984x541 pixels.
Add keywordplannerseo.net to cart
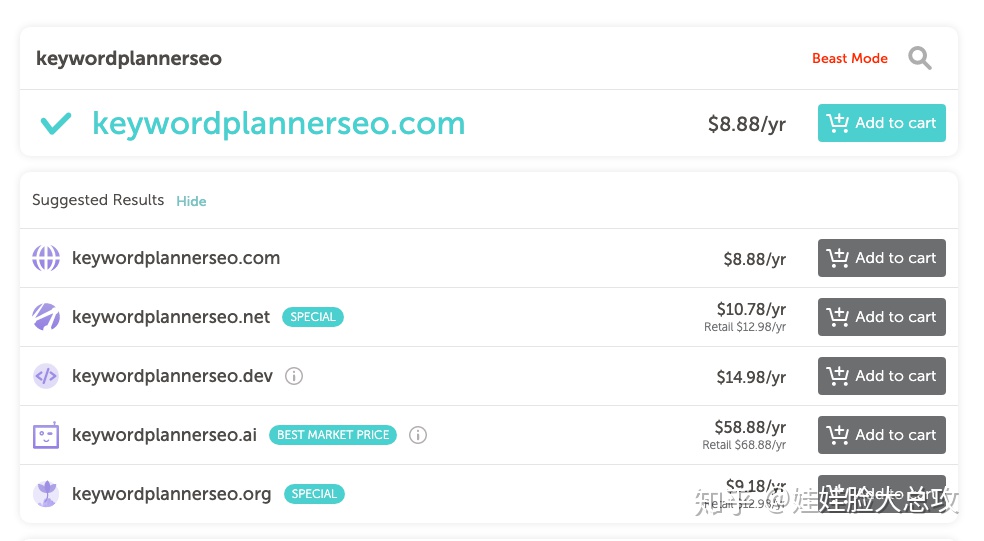[882, 317]
